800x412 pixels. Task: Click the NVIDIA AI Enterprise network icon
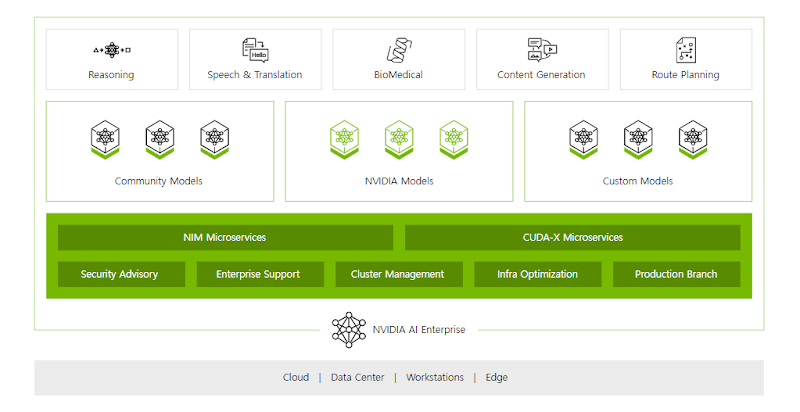349,330
